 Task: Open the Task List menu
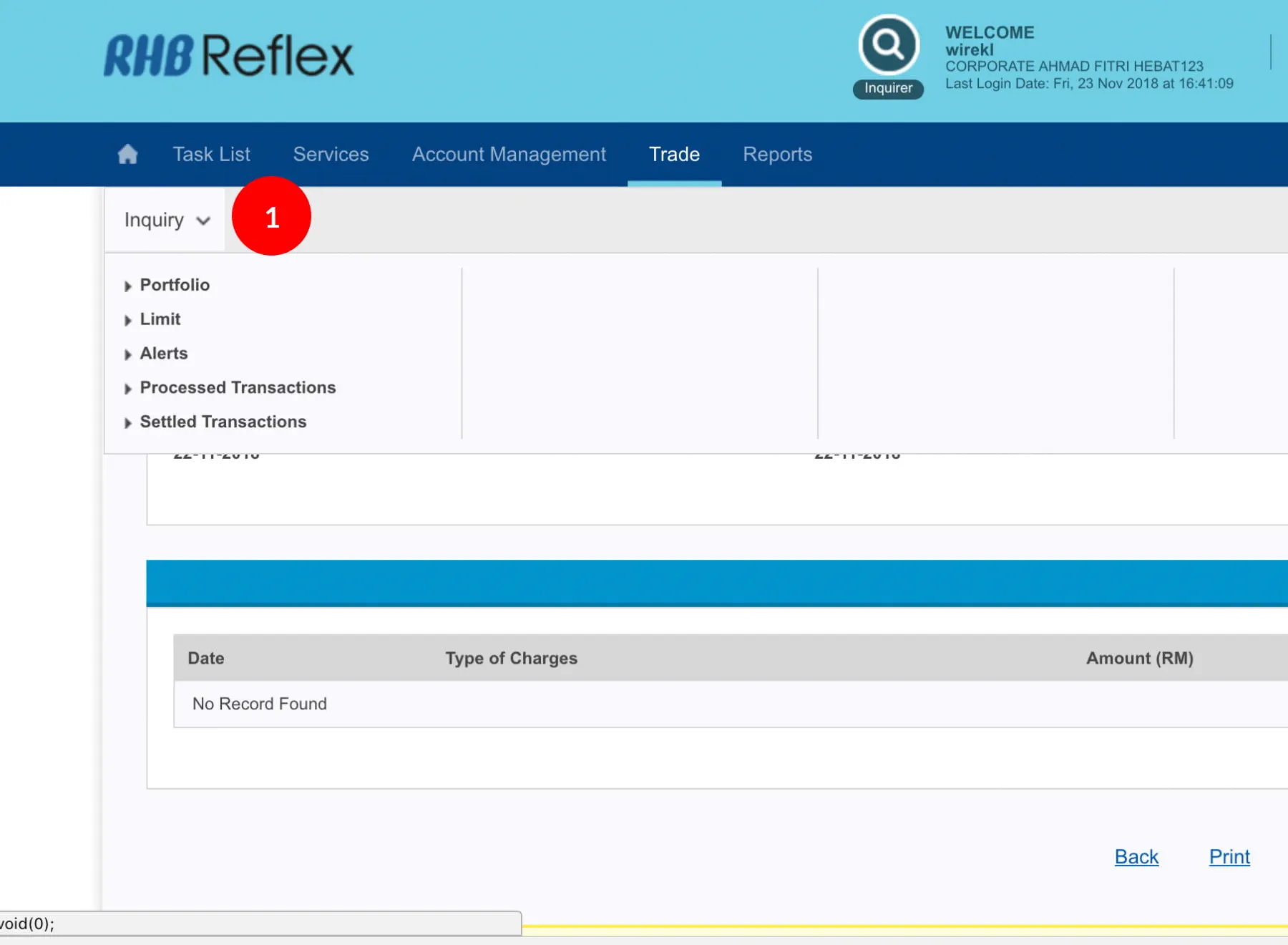(211, 154)
